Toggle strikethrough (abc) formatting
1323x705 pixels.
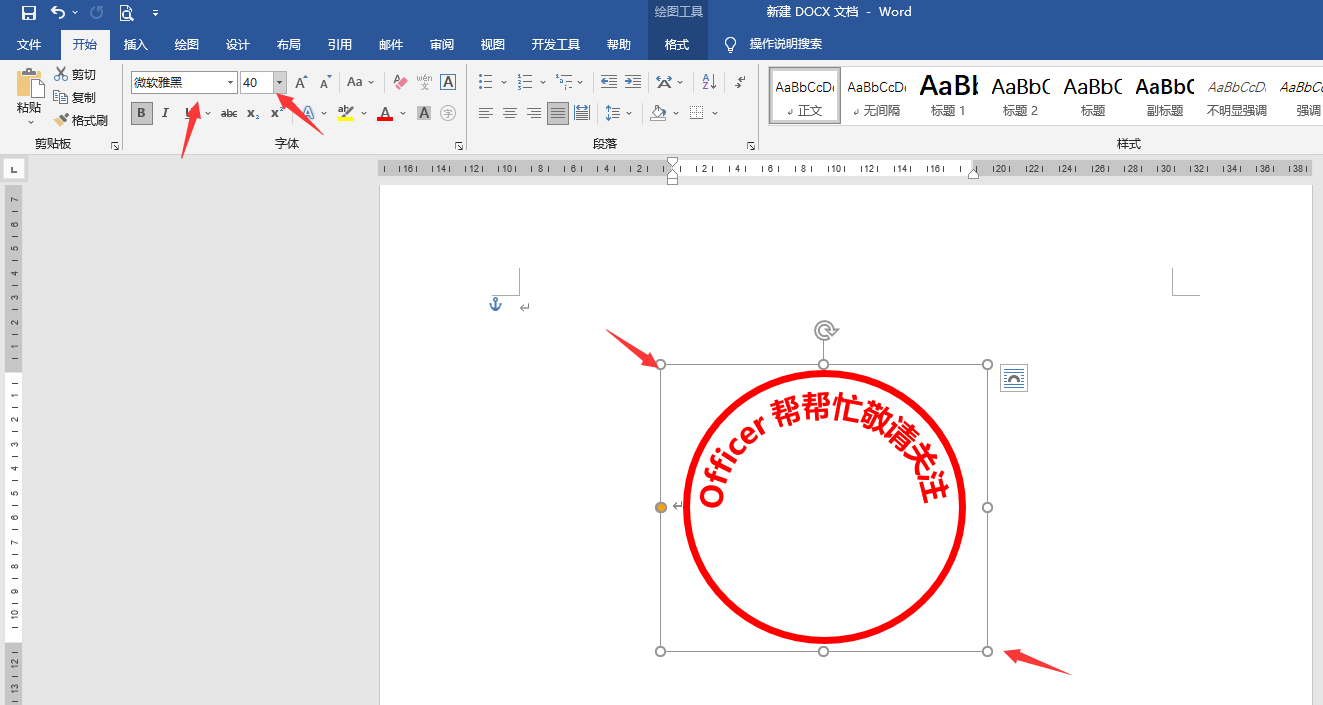229,113
